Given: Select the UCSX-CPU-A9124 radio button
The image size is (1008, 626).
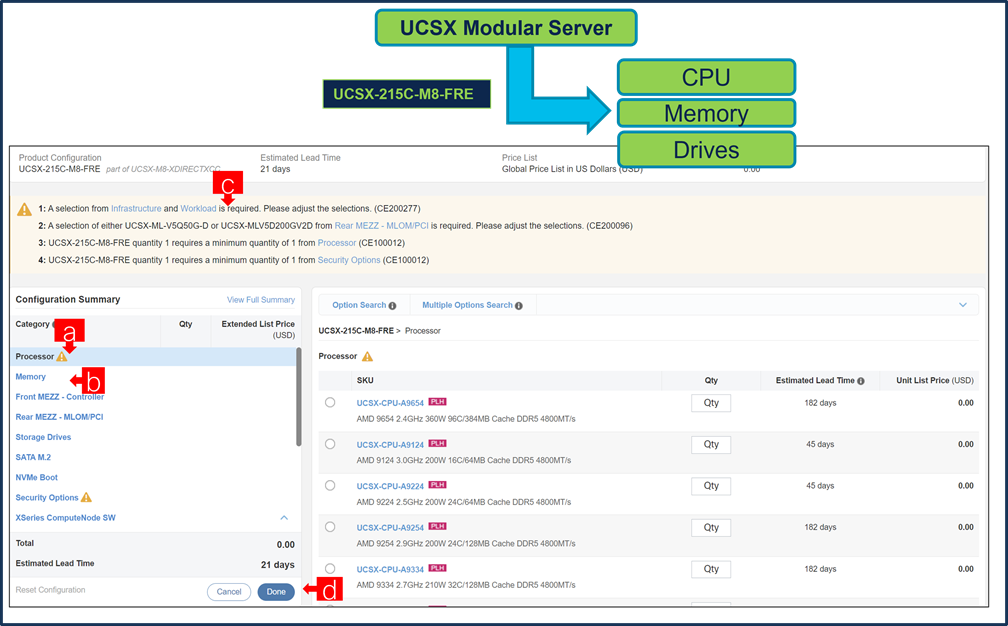Looking at the screenshot, I should coord(330,444).
